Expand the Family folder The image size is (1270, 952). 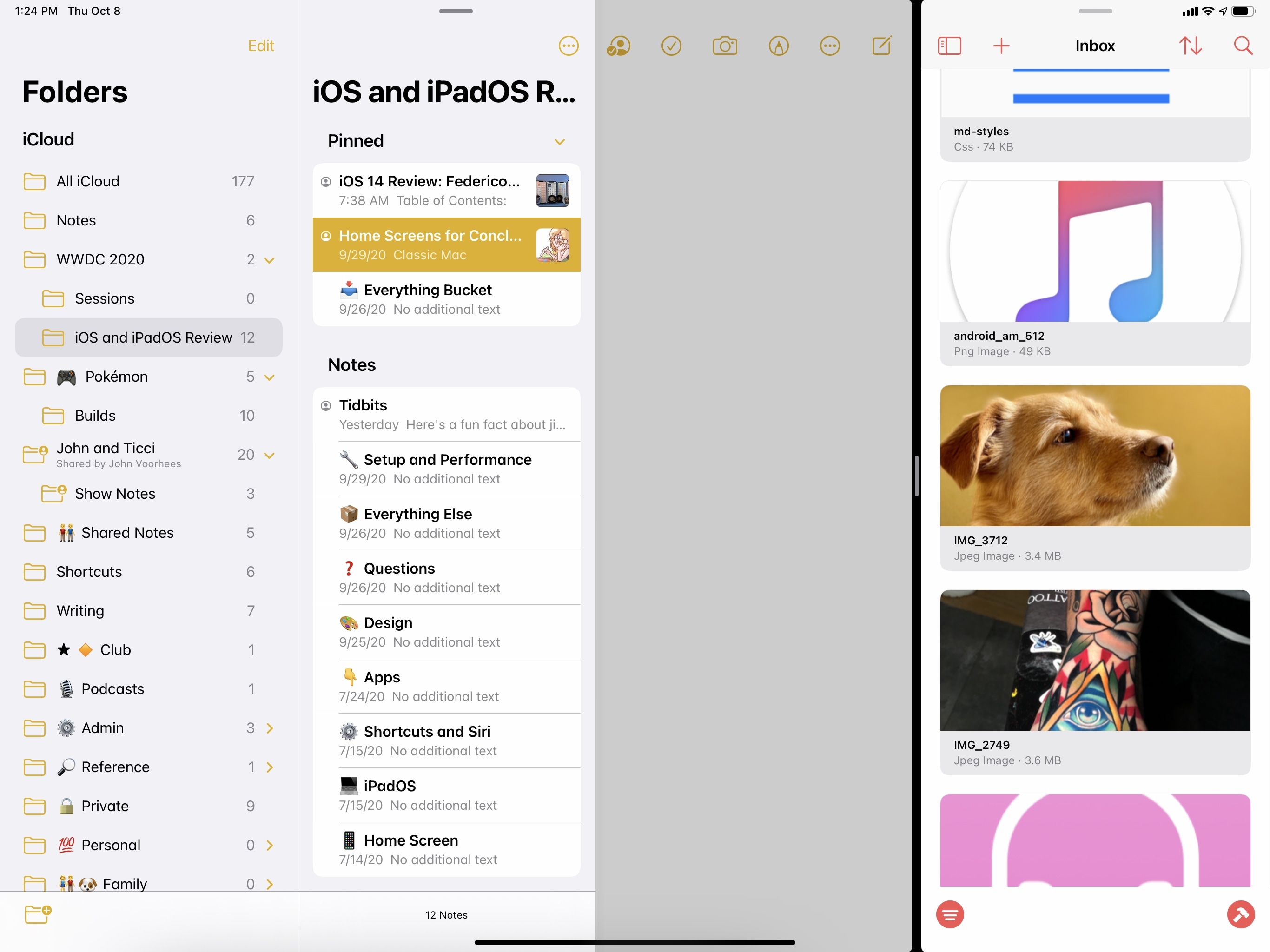[270, 884]
